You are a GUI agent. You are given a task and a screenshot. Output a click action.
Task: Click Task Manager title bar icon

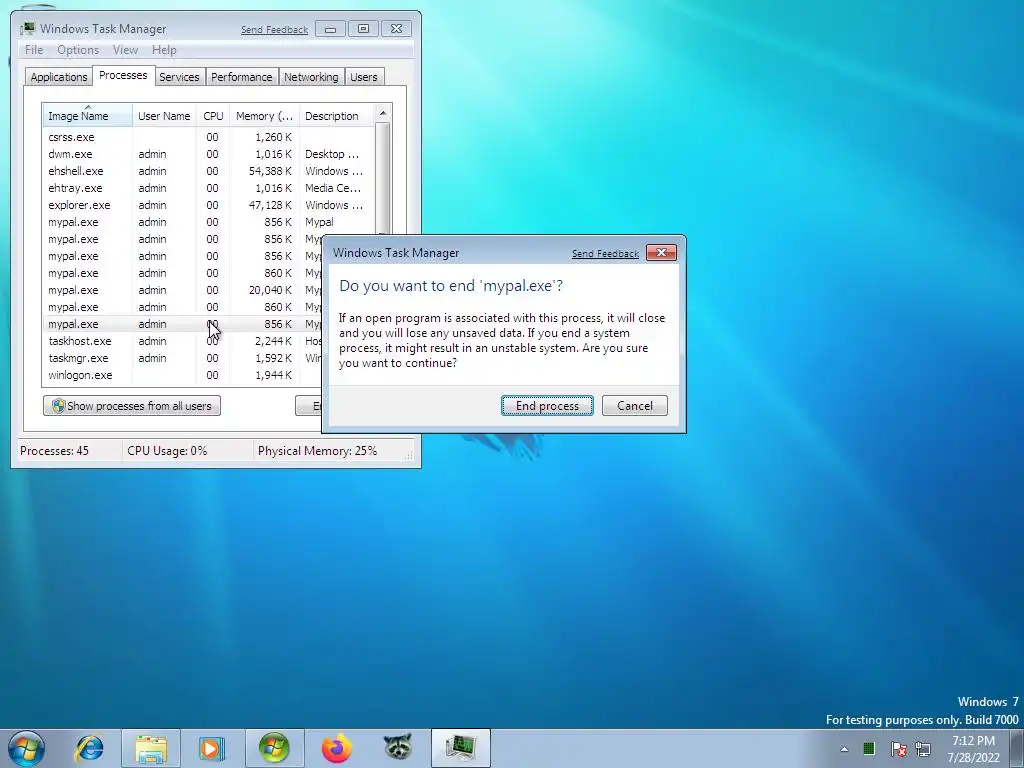[x=27, y=29]
